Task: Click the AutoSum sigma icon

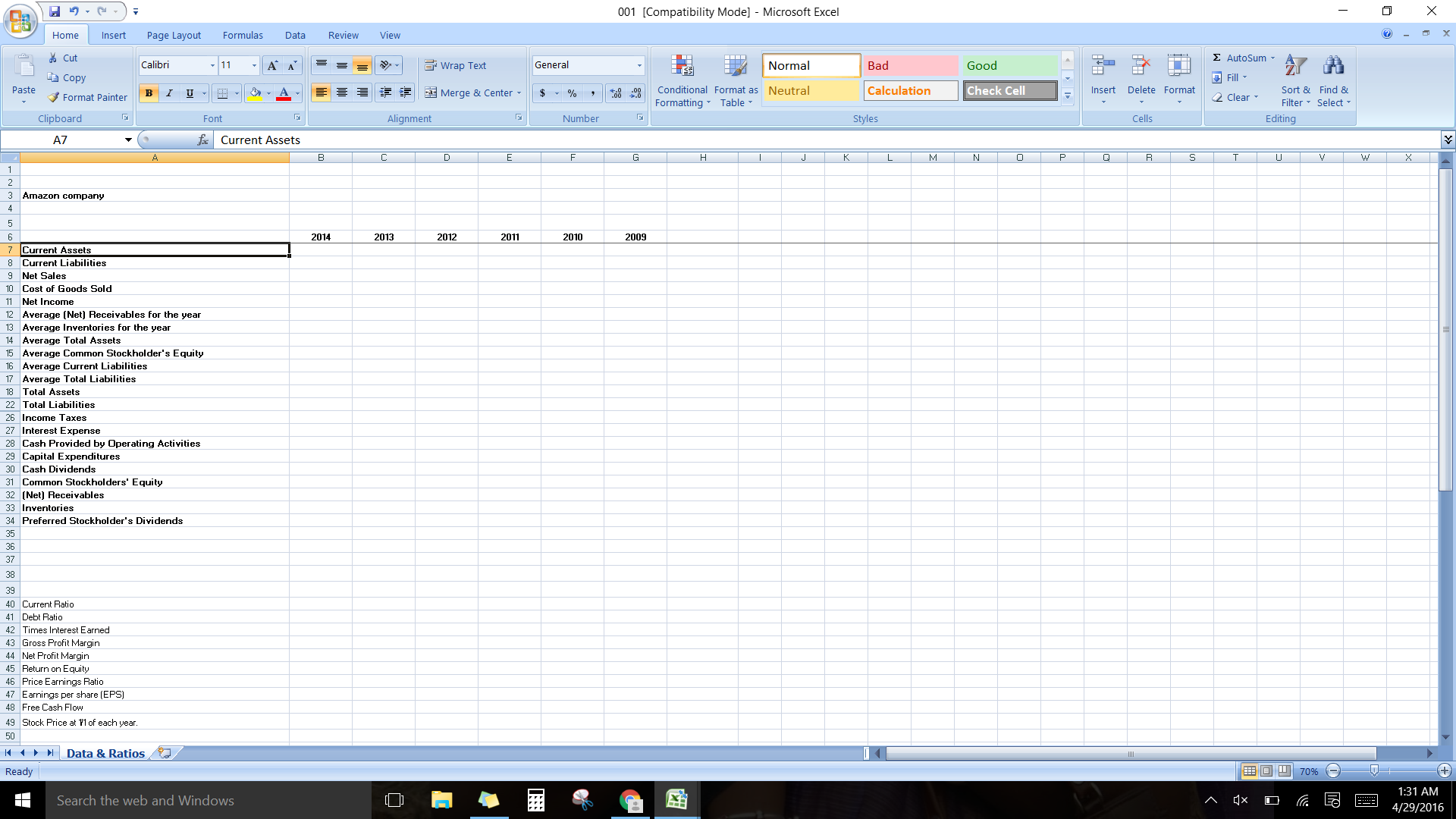Action: click(x=1216, y=58)
